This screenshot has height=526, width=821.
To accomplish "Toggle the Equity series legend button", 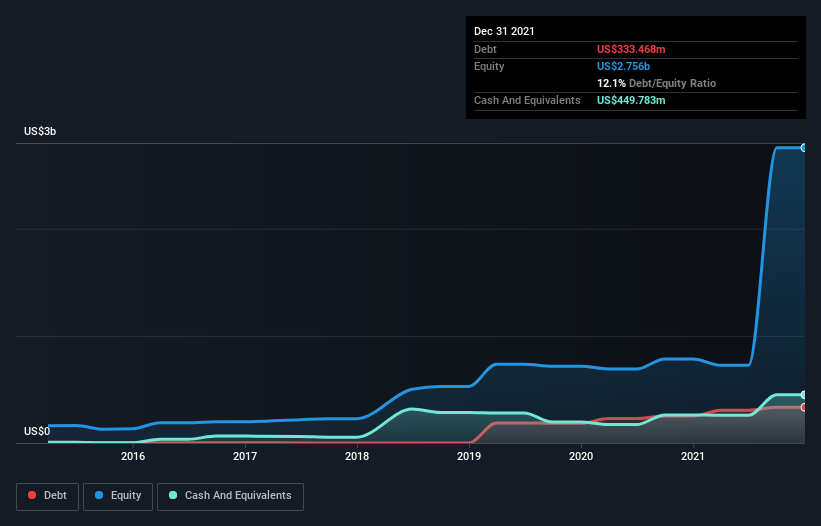I will click(118, 496).
